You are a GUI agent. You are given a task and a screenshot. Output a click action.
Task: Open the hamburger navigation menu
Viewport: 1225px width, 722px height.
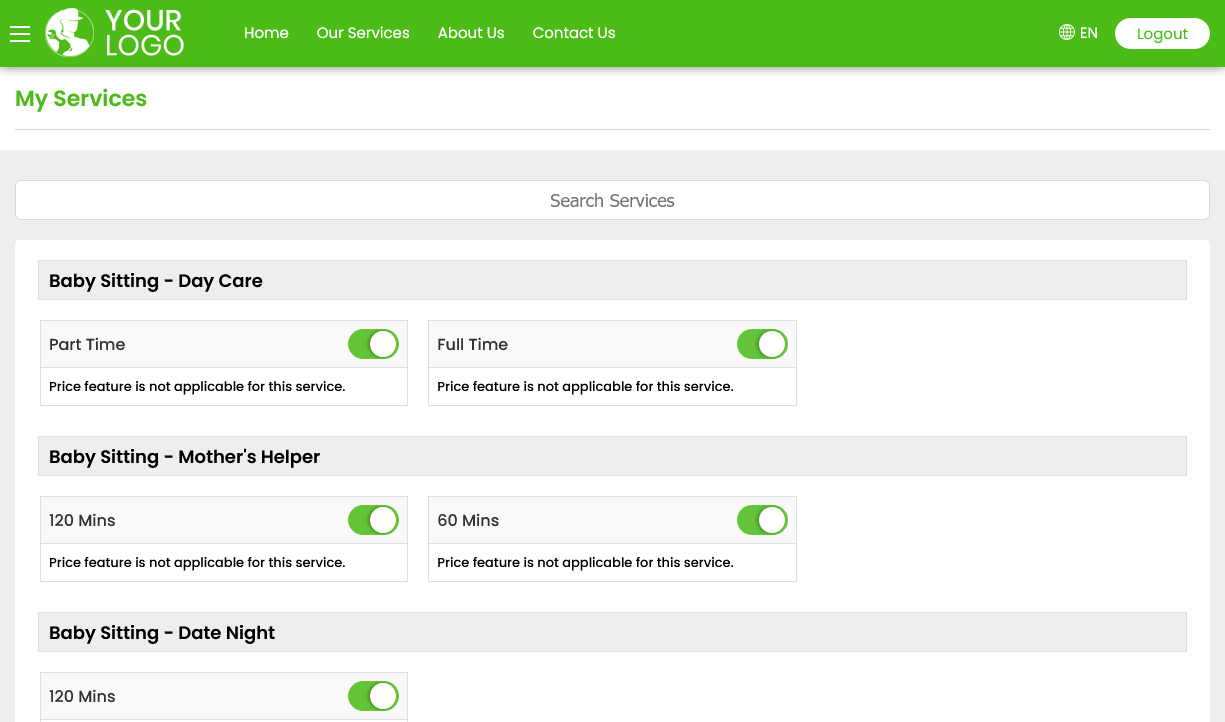(20, 33)
